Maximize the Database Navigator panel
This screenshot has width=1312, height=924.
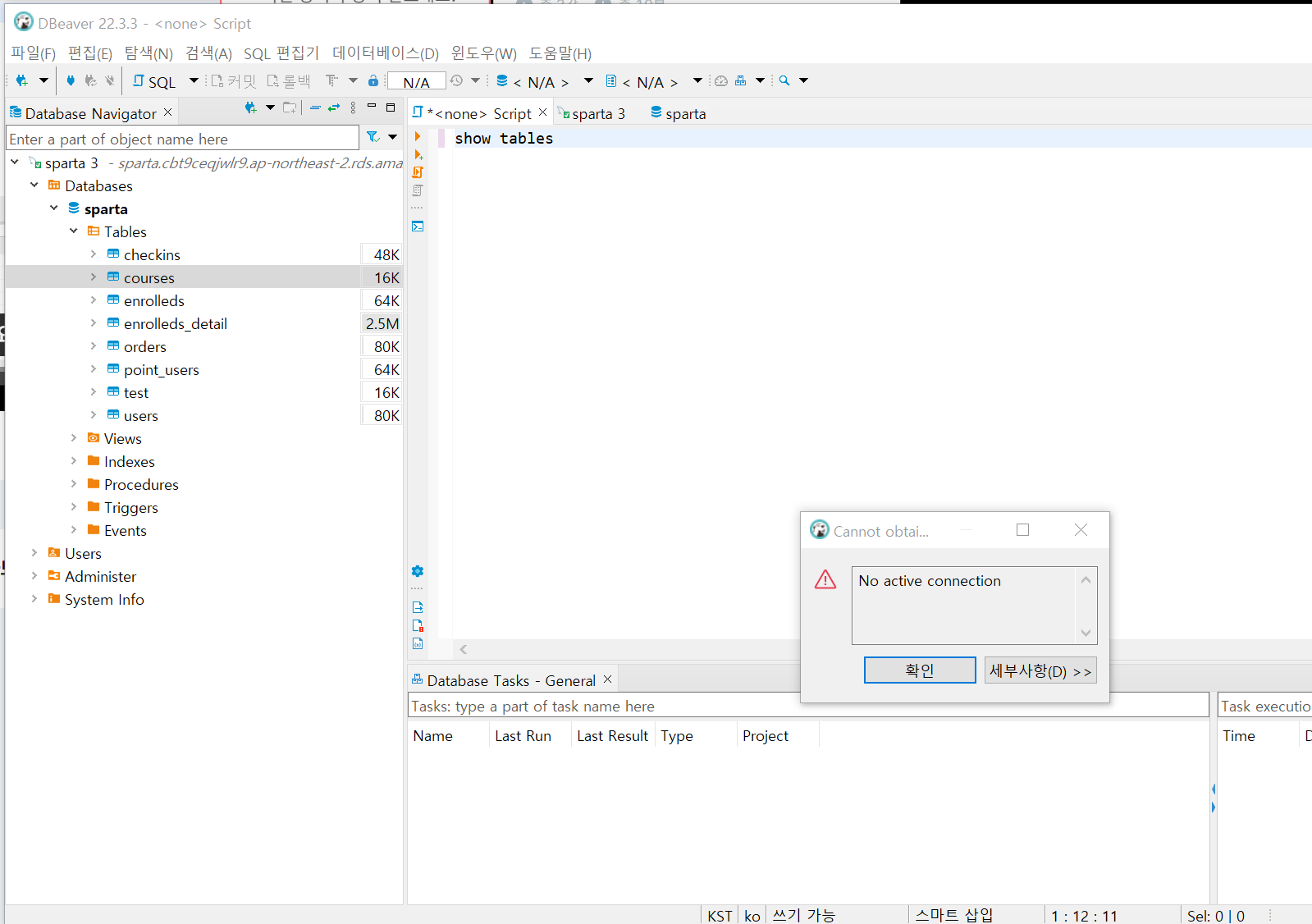pyautogui.click(x=391, y=107)
